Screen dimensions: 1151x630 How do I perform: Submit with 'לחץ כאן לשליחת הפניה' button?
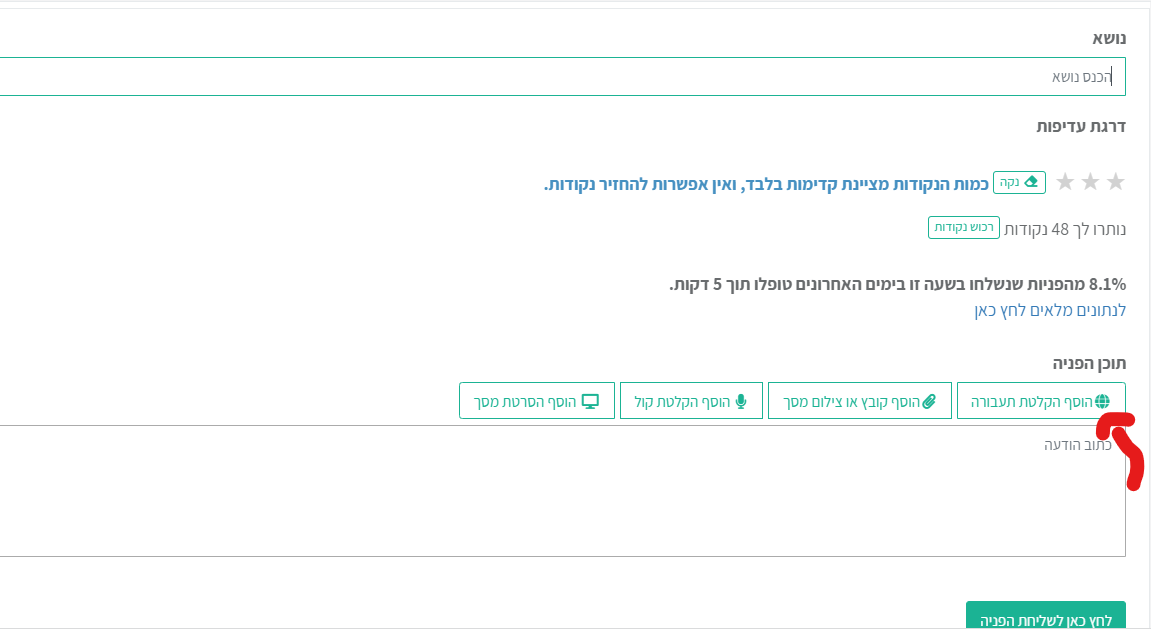[x=1045, y=615]
